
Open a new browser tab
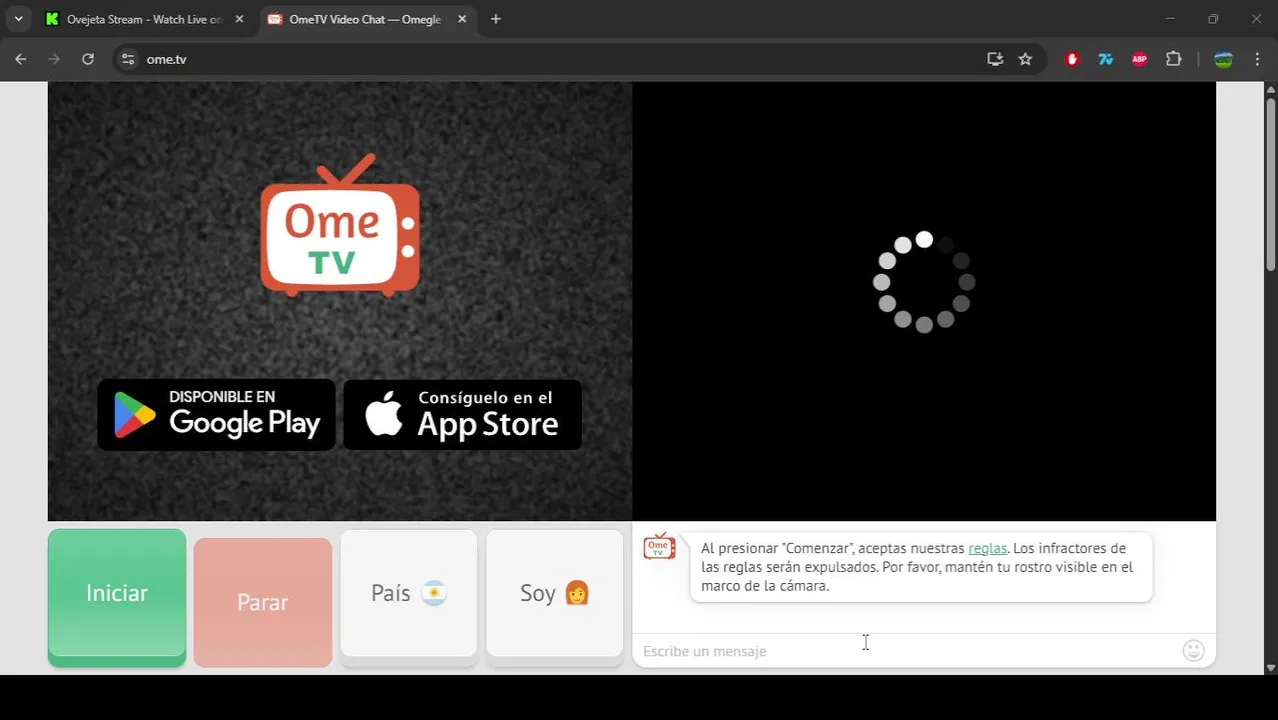(496, 19)
